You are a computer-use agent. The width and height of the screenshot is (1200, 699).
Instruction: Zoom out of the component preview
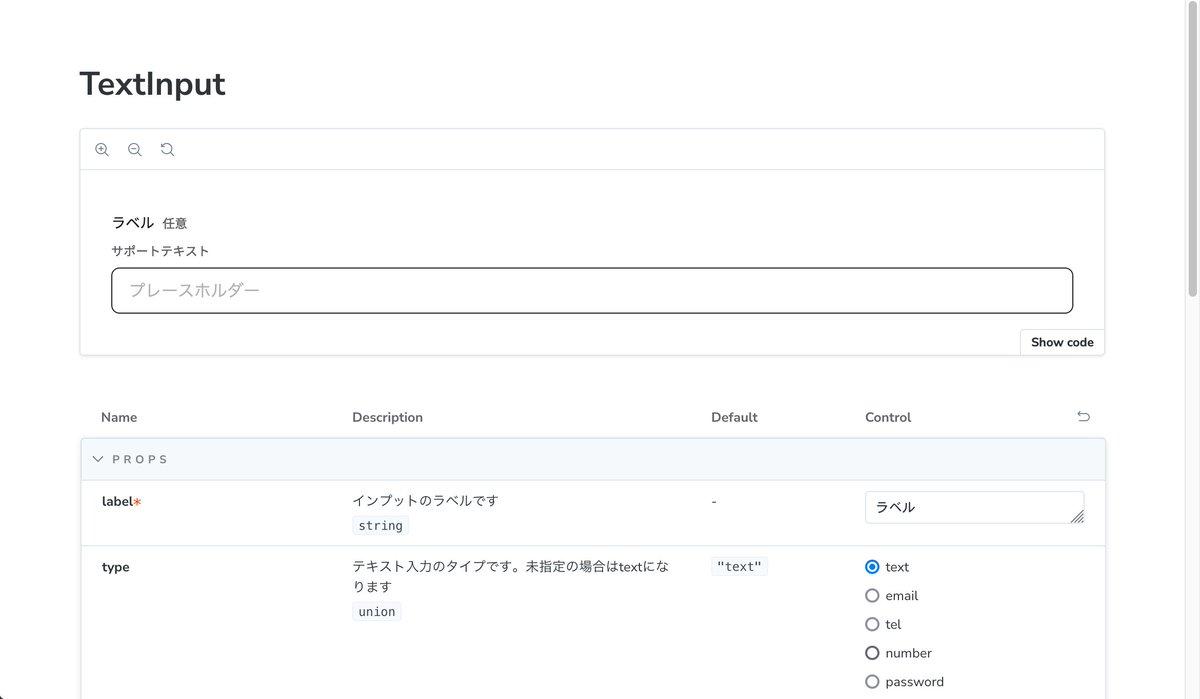[135, 149]
